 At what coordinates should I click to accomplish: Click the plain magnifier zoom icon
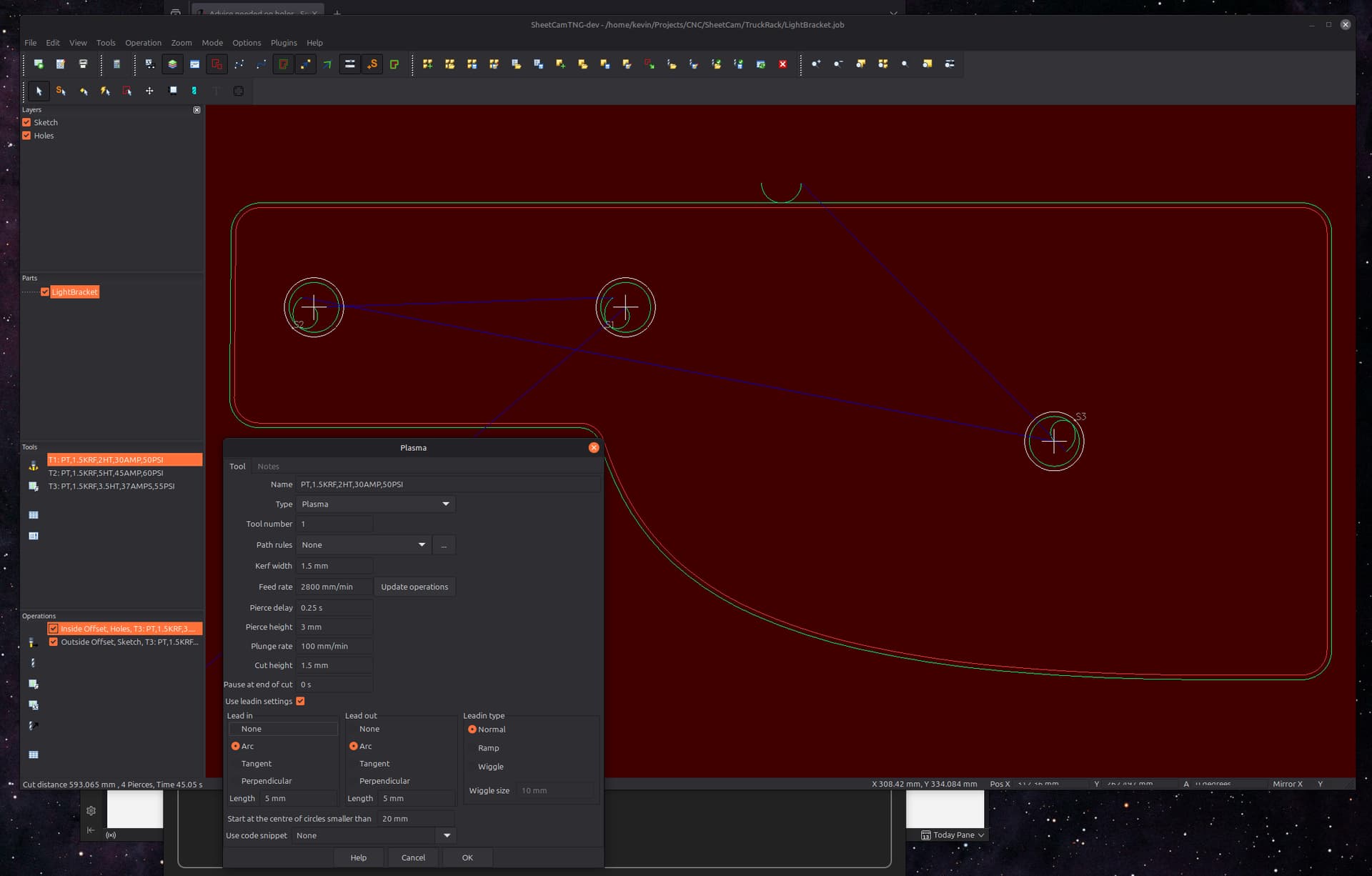905,64
